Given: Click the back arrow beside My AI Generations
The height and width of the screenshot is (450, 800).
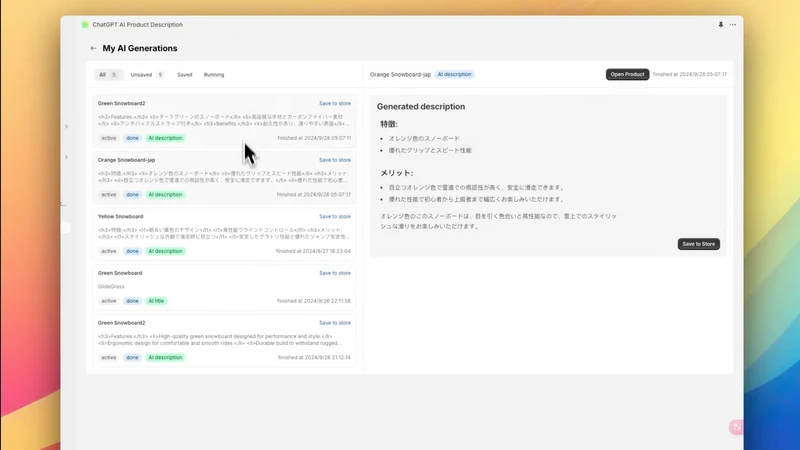Looking at the screenshot, I should pos(93,48).
